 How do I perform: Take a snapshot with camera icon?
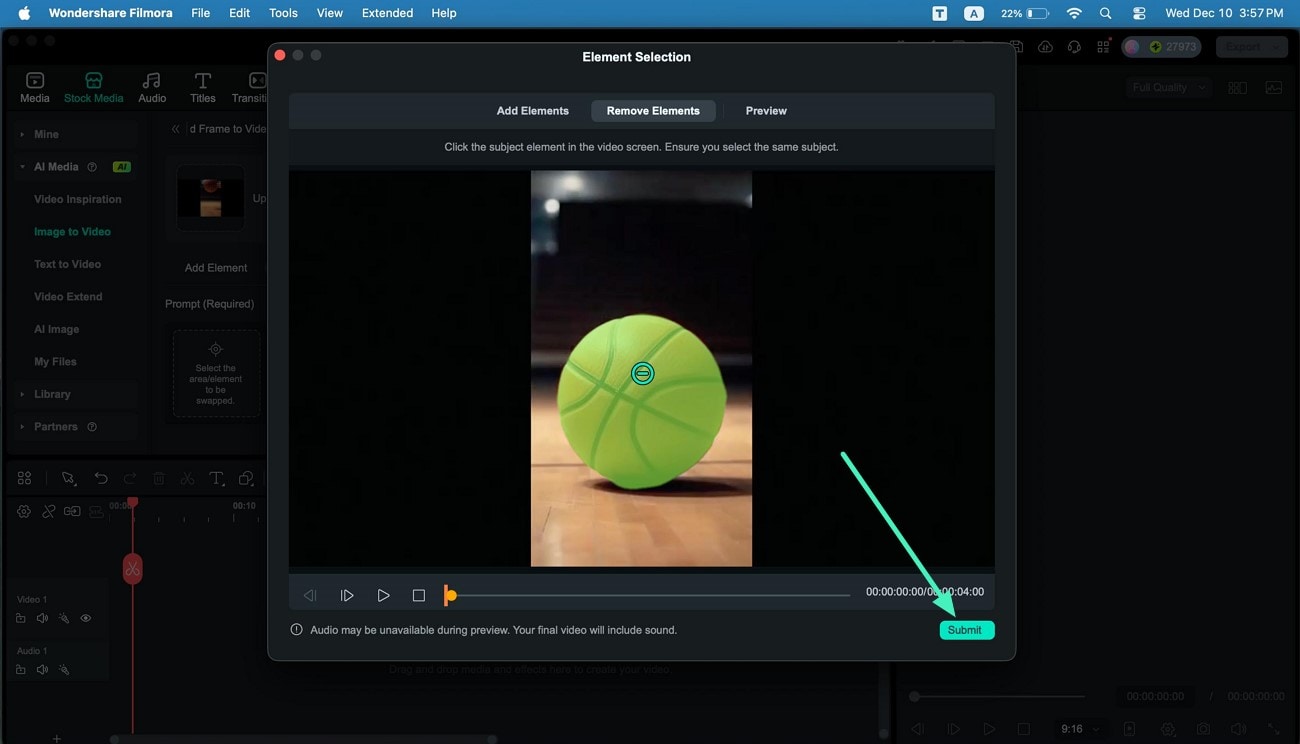point(1203,730)
